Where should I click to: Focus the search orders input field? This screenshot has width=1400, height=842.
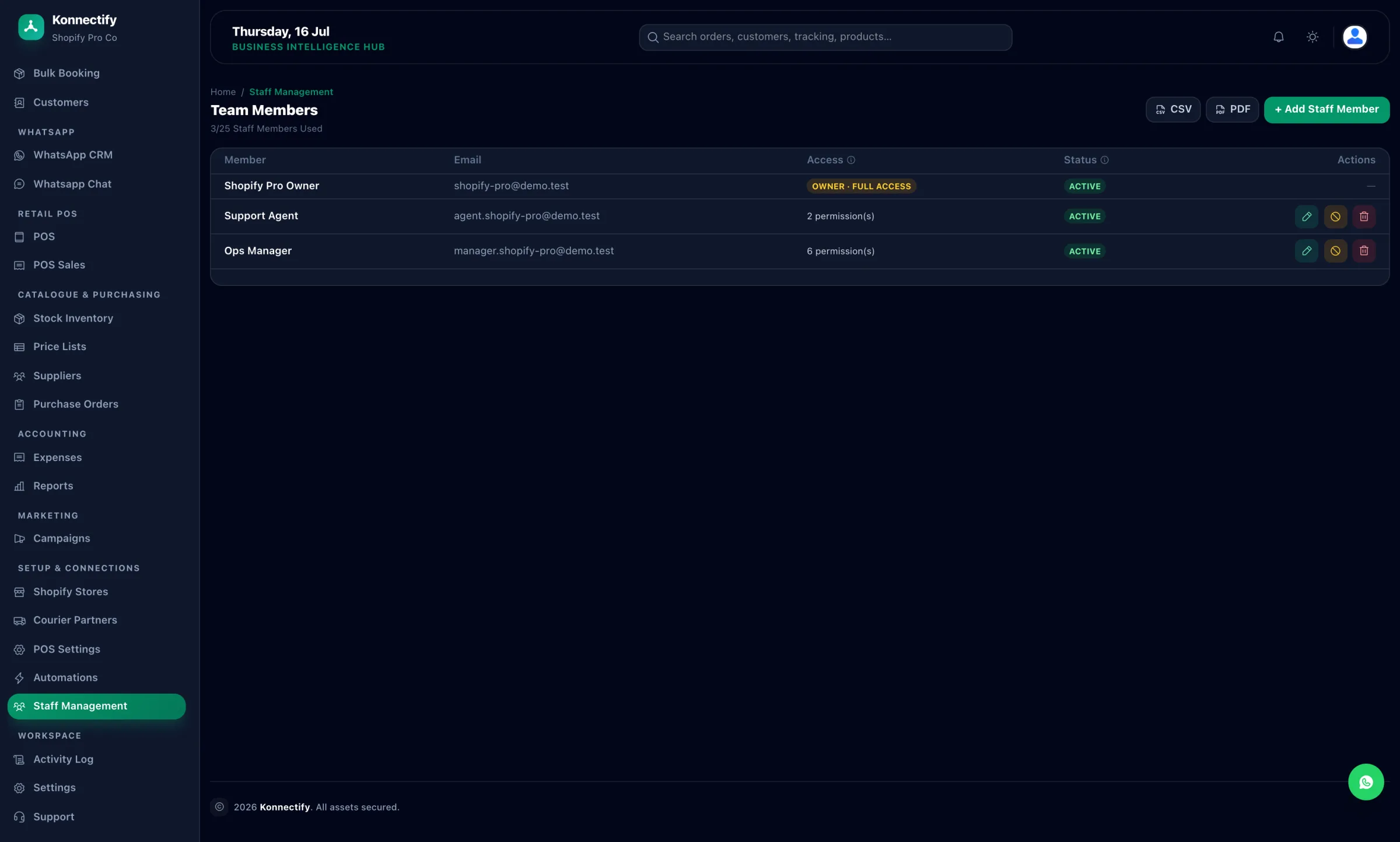(x=825, y=37)
